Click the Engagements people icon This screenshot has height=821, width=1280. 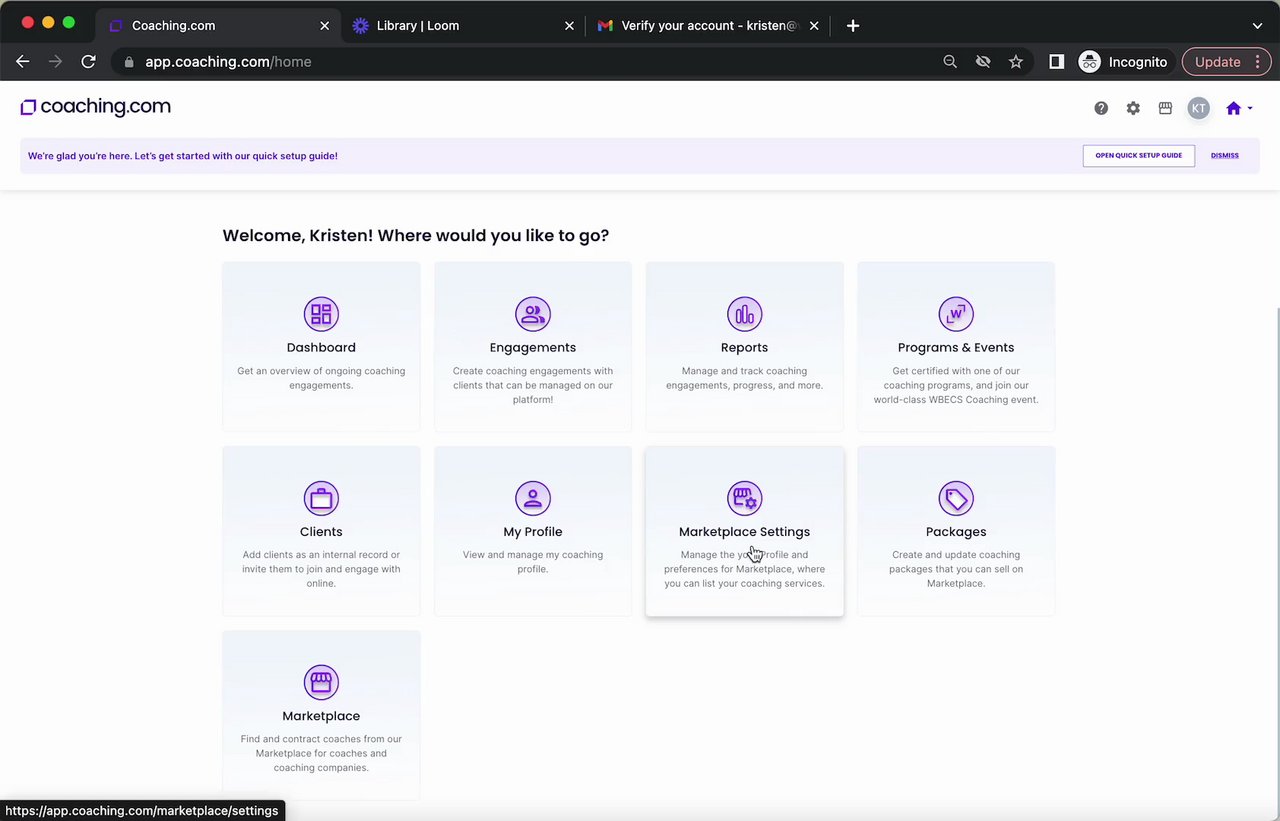tap(533, 314)
